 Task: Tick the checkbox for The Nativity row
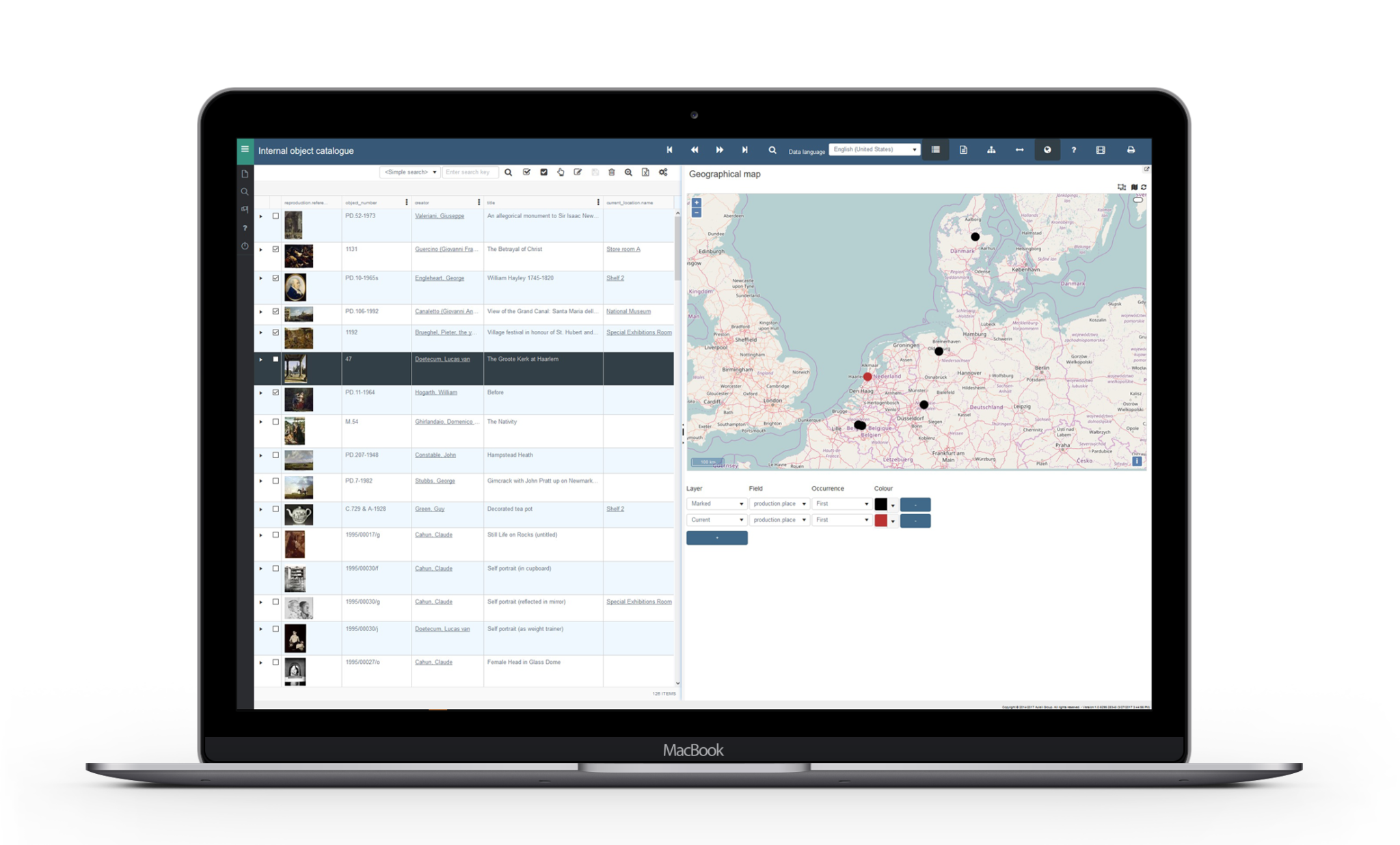point(275,422)
